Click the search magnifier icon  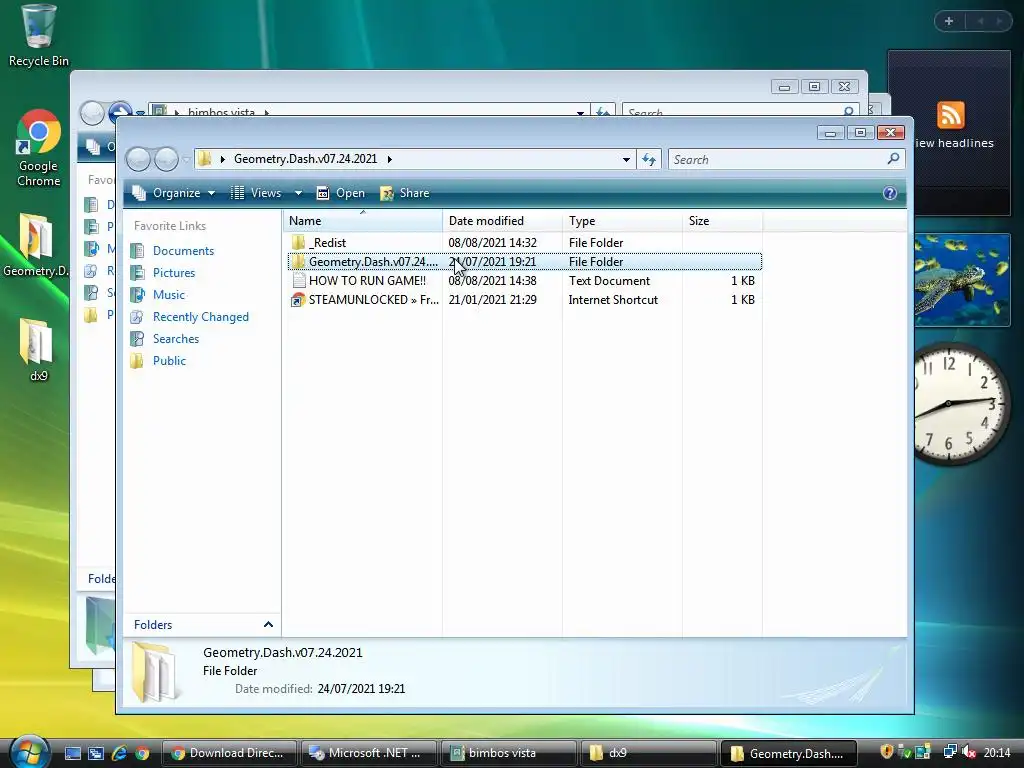click(893, 159)
